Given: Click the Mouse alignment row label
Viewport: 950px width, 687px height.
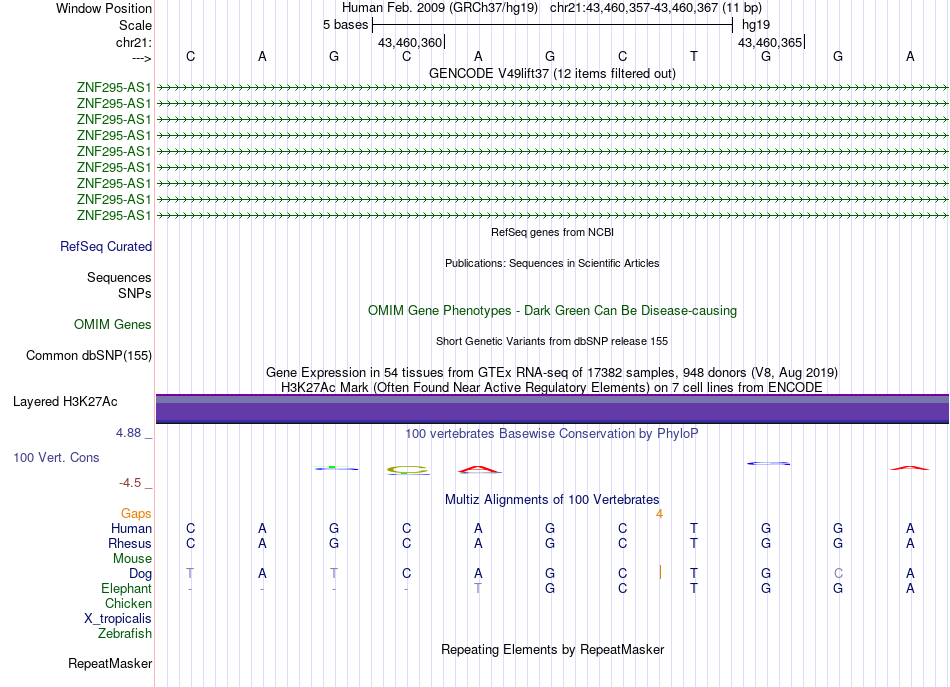Looking at the screenshot, I should pyautogui.click(x=132, y=559).
